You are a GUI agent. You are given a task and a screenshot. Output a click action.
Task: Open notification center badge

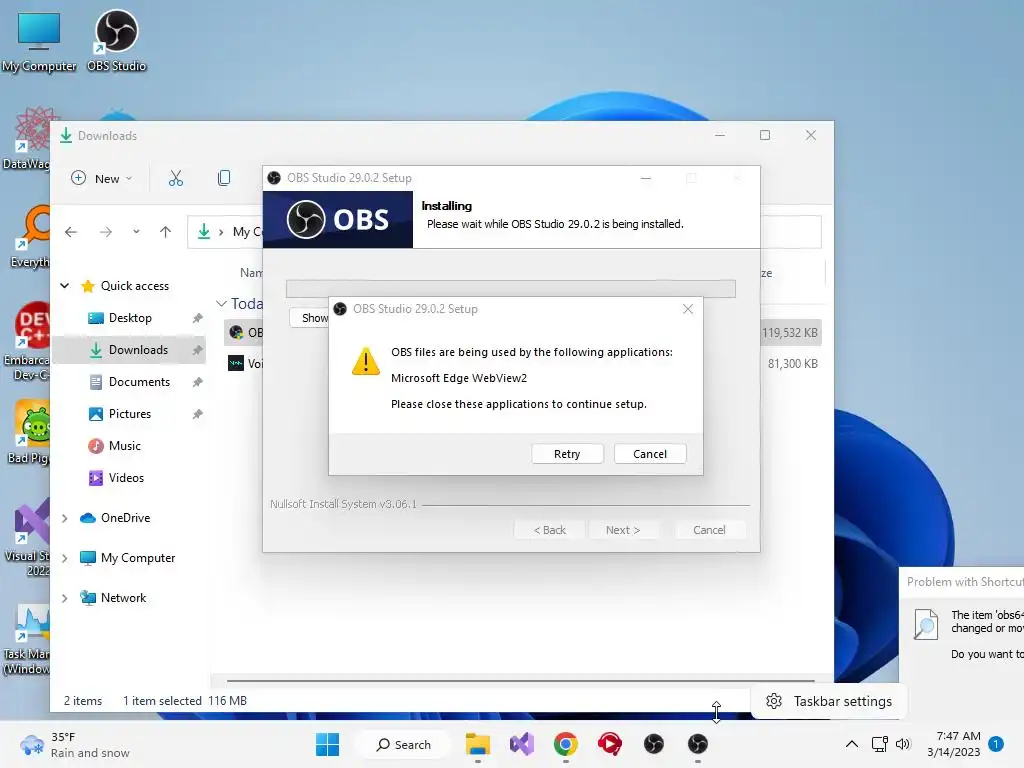(996, 744)
